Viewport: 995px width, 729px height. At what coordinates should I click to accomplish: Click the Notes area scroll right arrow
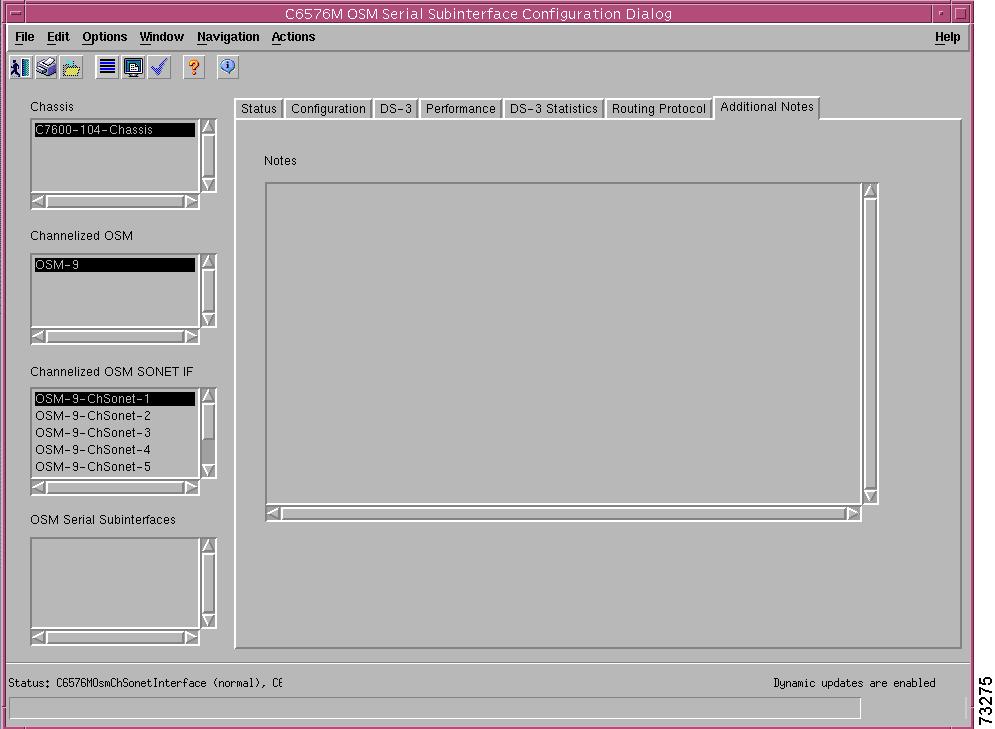coord(853,513)
